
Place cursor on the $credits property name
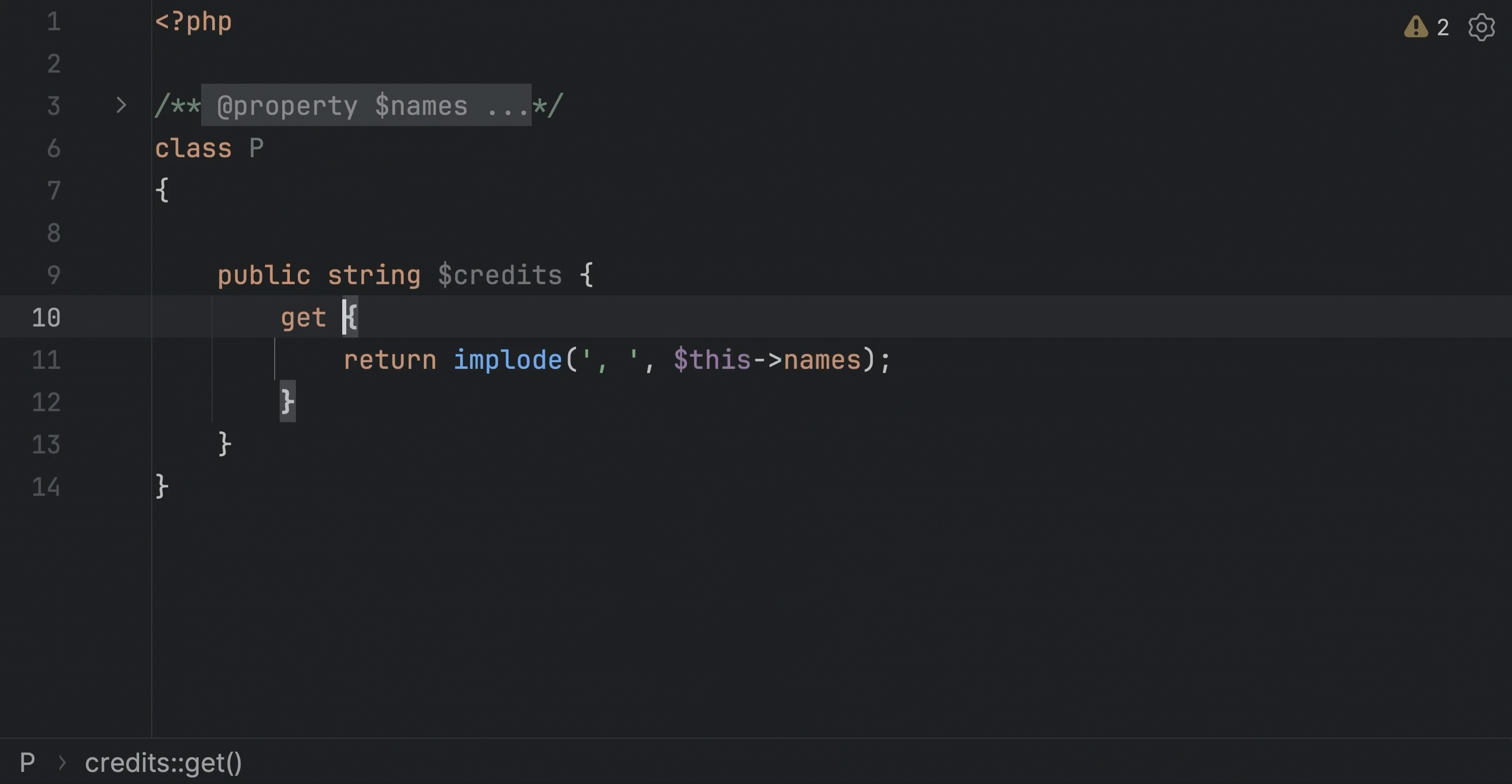coord(499,275)
